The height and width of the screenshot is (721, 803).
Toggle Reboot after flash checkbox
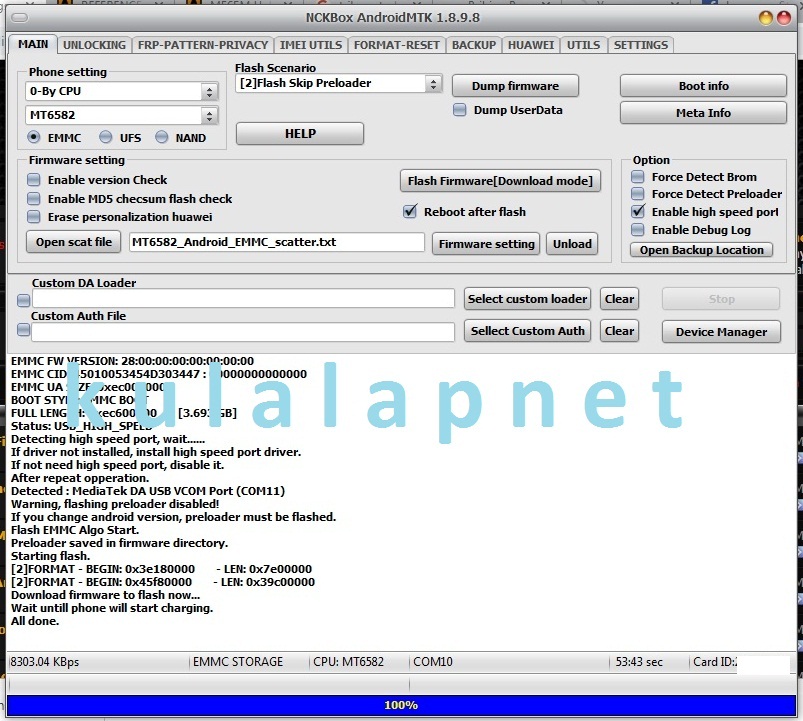410,211
